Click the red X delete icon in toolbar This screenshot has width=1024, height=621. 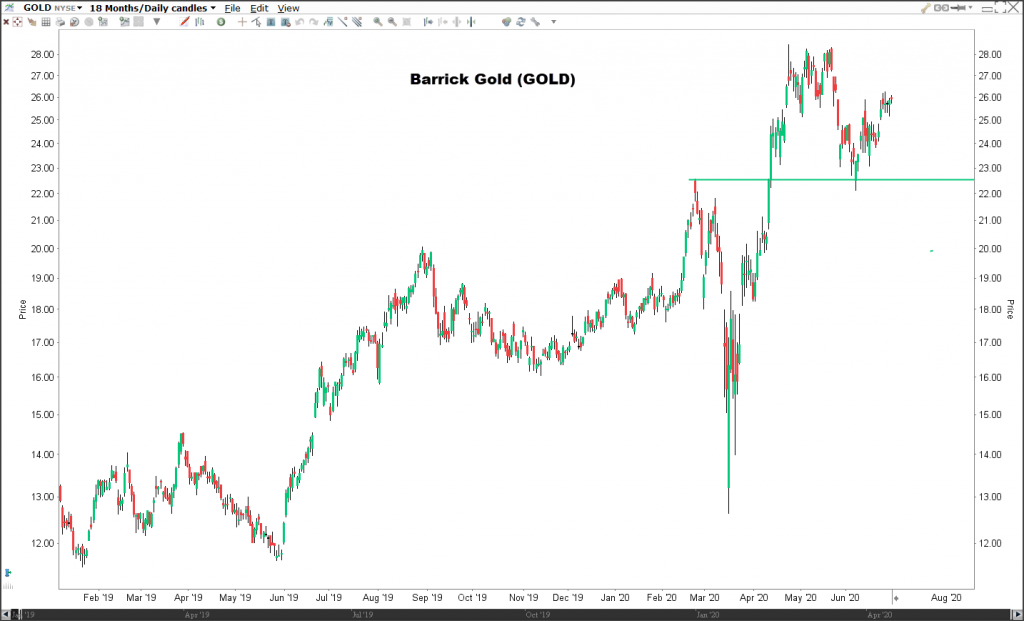click(x=6, y=22)
